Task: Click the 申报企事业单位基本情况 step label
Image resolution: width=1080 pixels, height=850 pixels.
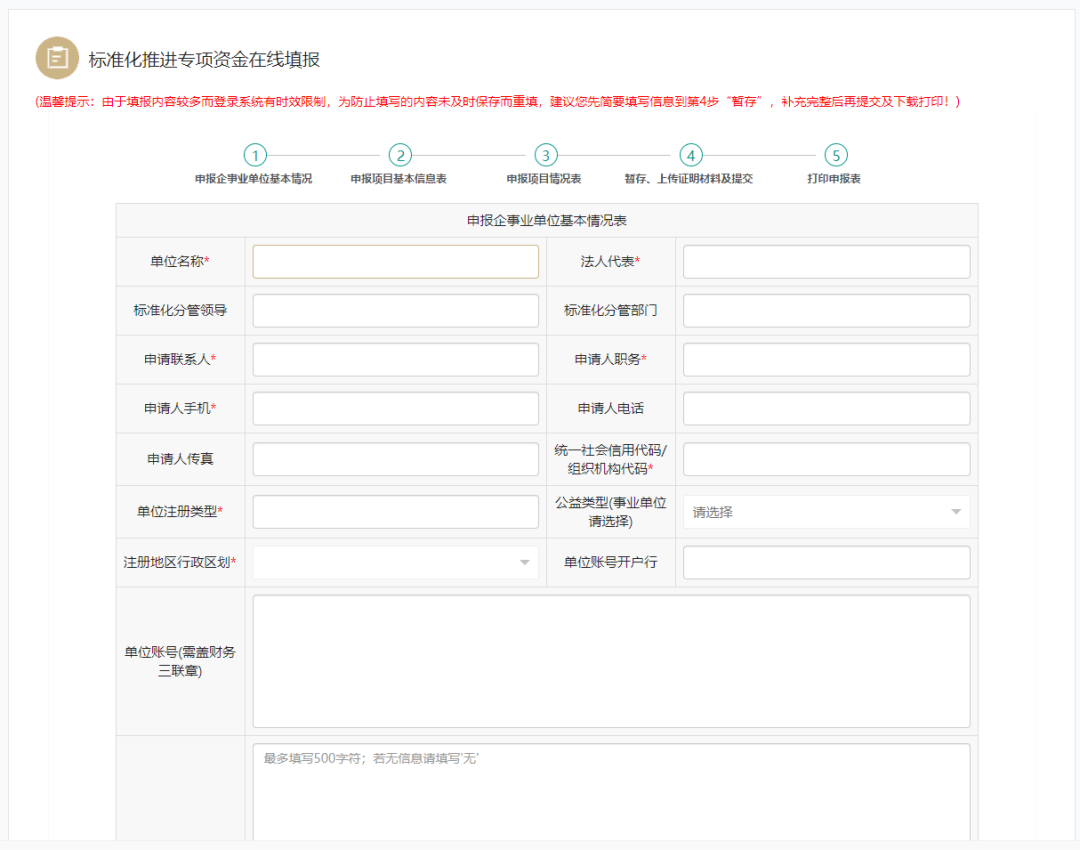Action: (x=255, y=180)
